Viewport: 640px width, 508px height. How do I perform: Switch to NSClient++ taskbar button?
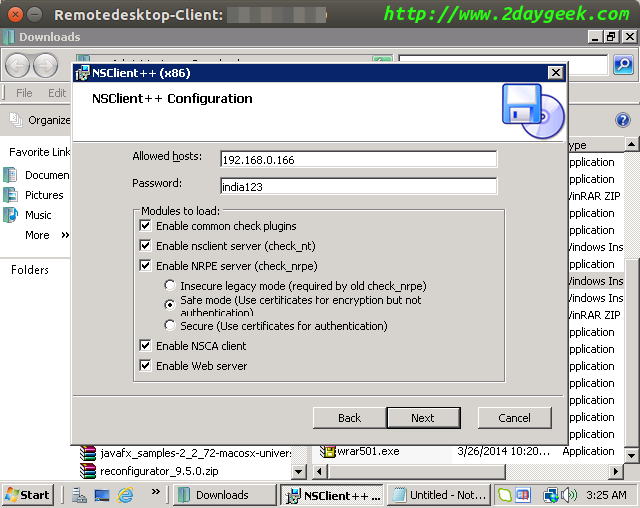[332, 495]
